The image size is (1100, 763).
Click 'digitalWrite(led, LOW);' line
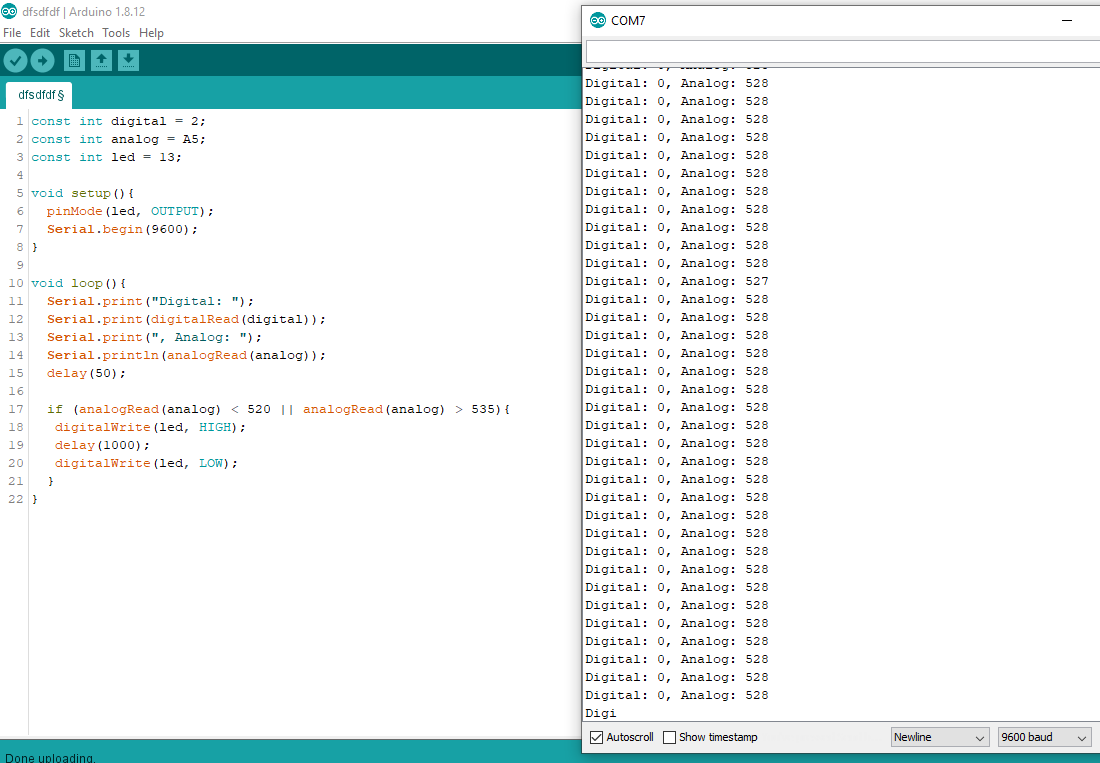tap(147, 464)
